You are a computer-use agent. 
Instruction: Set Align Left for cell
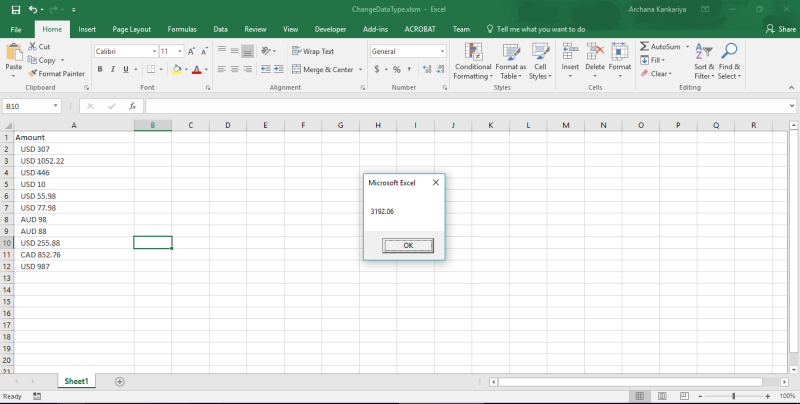(221, 69)
